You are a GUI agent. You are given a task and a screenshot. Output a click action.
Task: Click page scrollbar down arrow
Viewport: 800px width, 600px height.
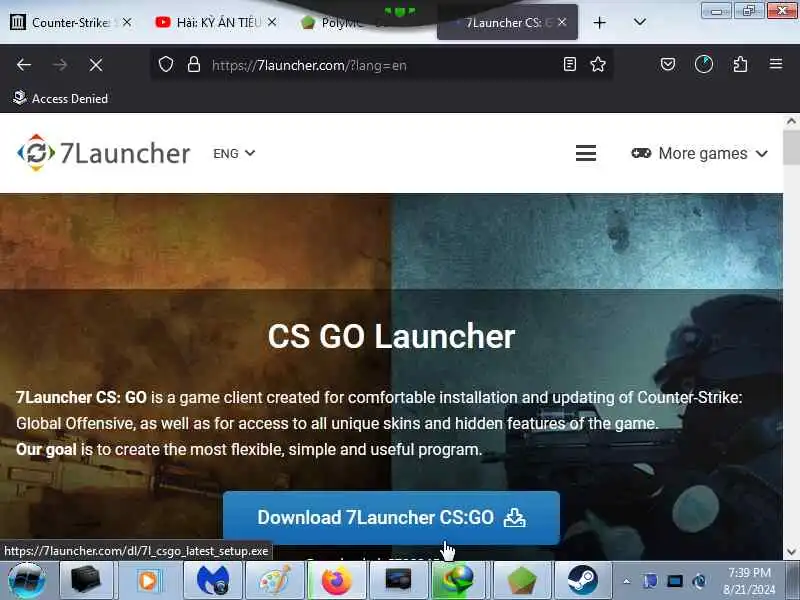[x=791, y=552]
